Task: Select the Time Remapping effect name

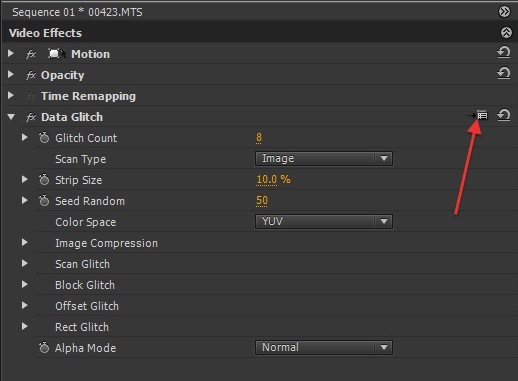Action: pos(88,96)
